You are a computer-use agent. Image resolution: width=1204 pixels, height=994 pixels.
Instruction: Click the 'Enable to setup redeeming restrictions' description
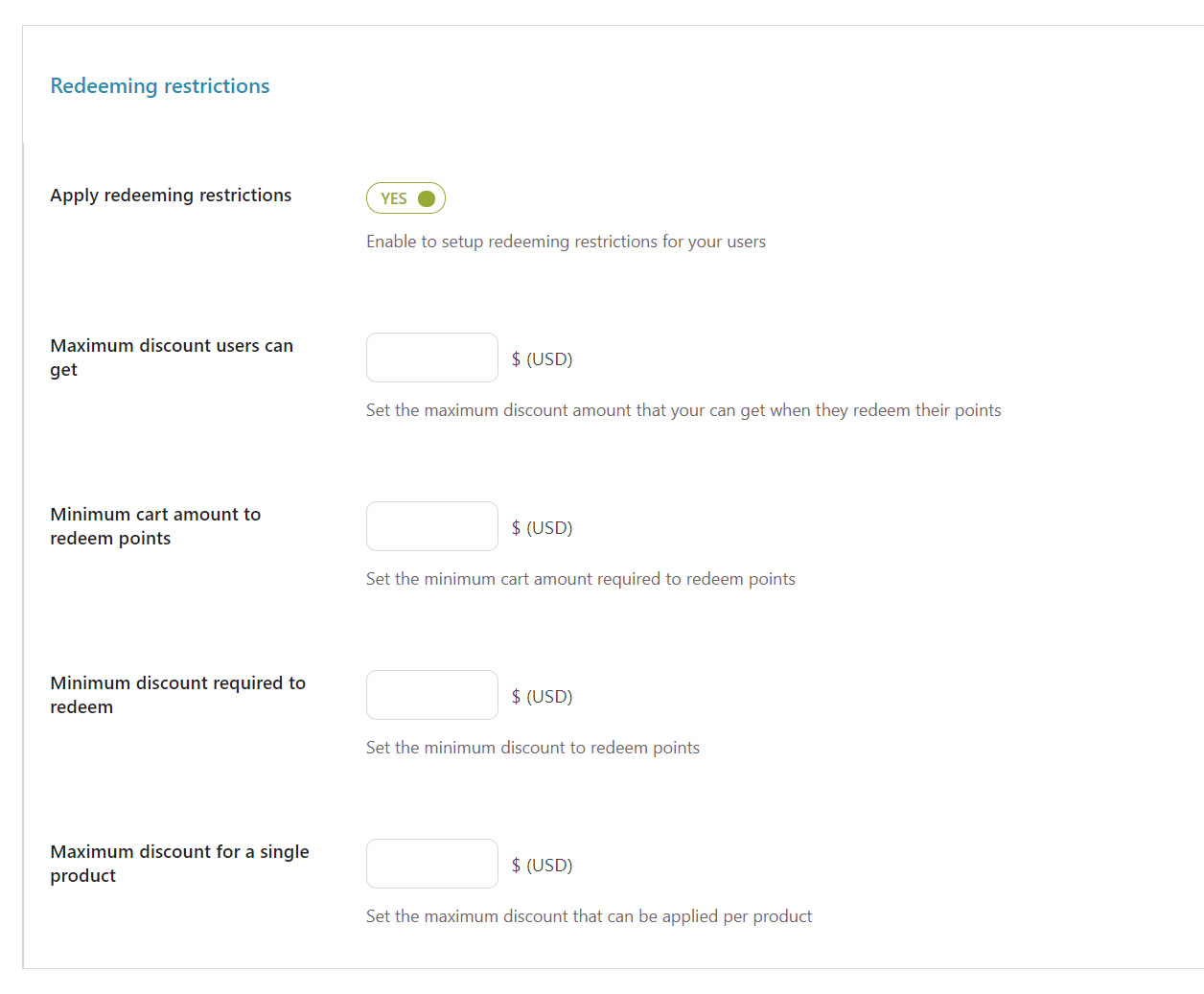[x=566, y=242]
